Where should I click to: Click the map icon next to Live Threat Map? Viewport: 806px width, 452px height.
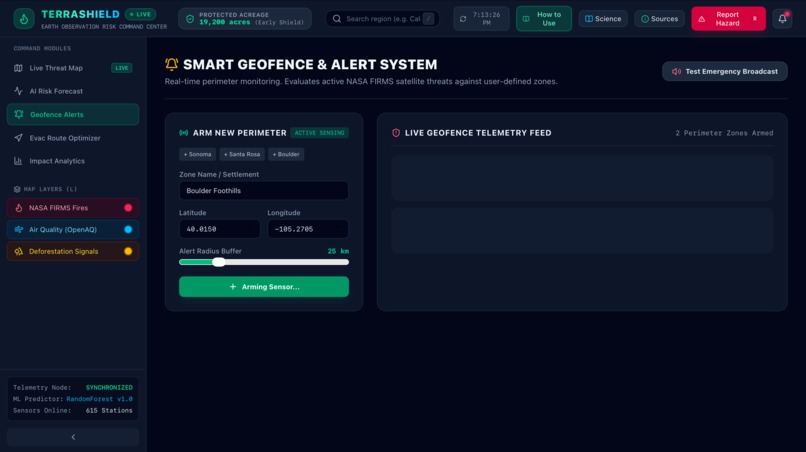pyautogui.click(x=19, y=68)
